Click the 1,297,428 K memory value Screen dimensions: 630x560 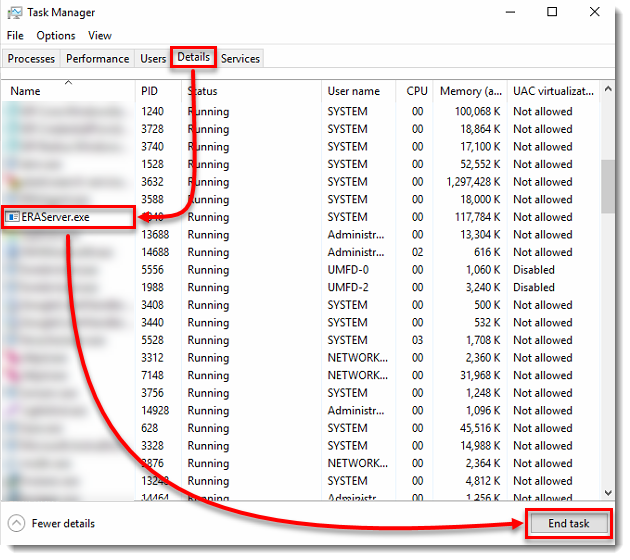tap(473, 182)
